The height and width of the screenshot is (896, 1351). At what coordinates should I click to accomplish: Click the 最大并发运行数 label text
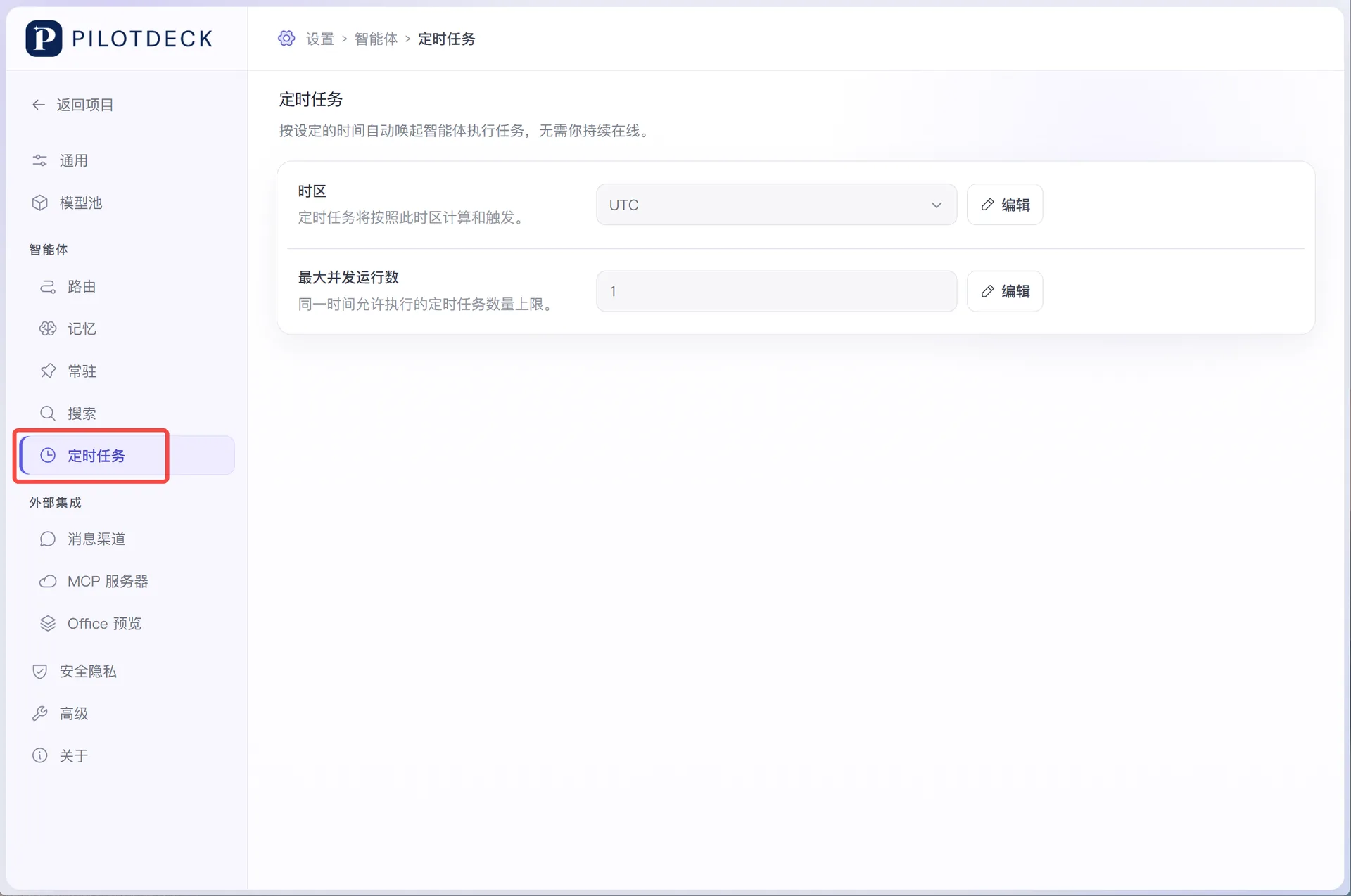click(x=348, y=277)
